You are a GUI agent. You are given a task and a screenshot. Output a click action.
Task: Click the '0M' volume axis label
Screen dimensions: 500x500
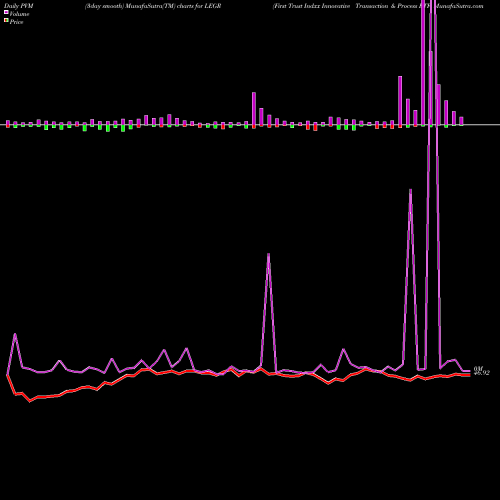point(478,369)
